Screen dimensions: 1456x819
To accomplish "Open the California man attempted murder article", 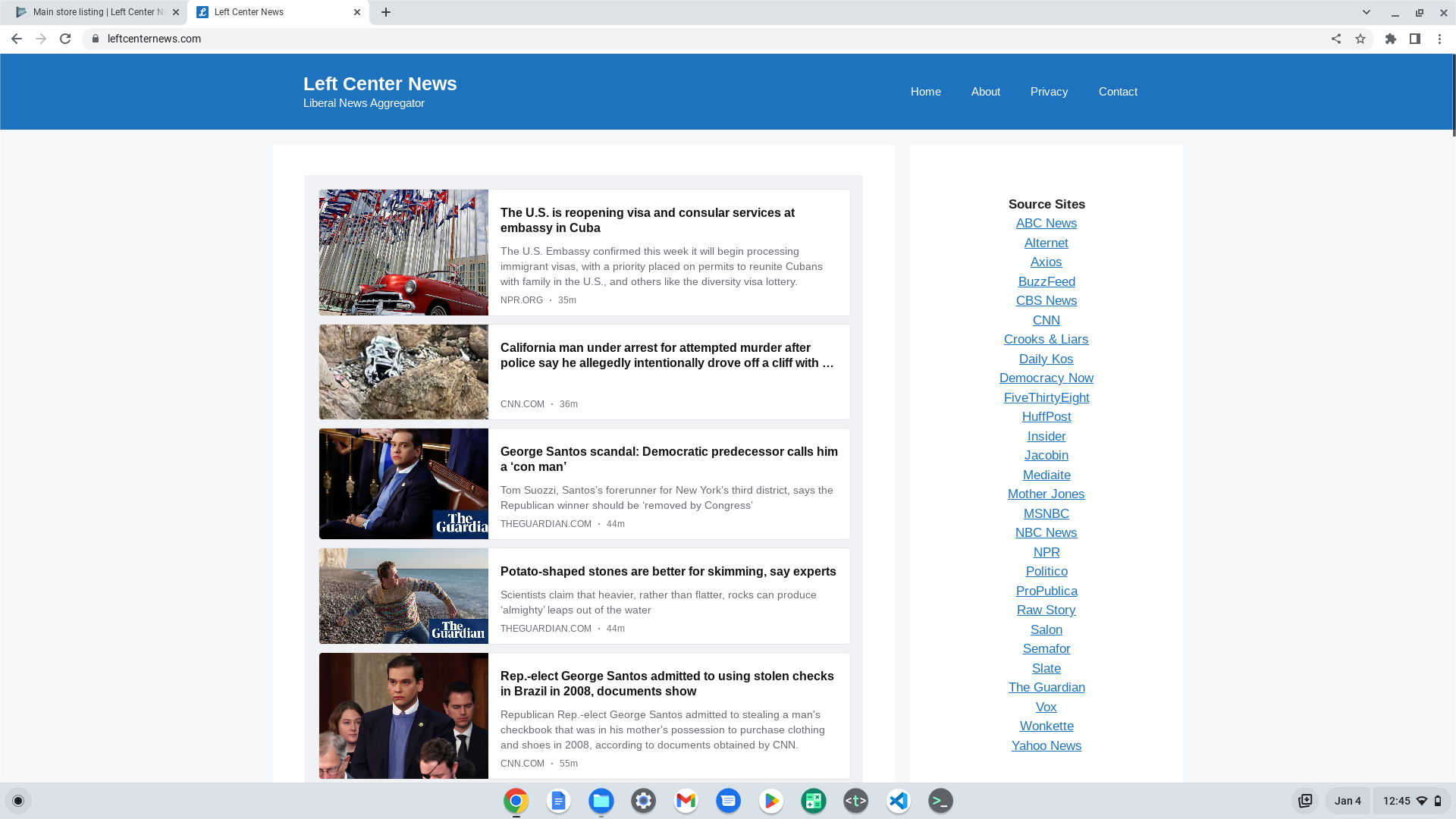I will pyautogui.click(x=667, y=355).
